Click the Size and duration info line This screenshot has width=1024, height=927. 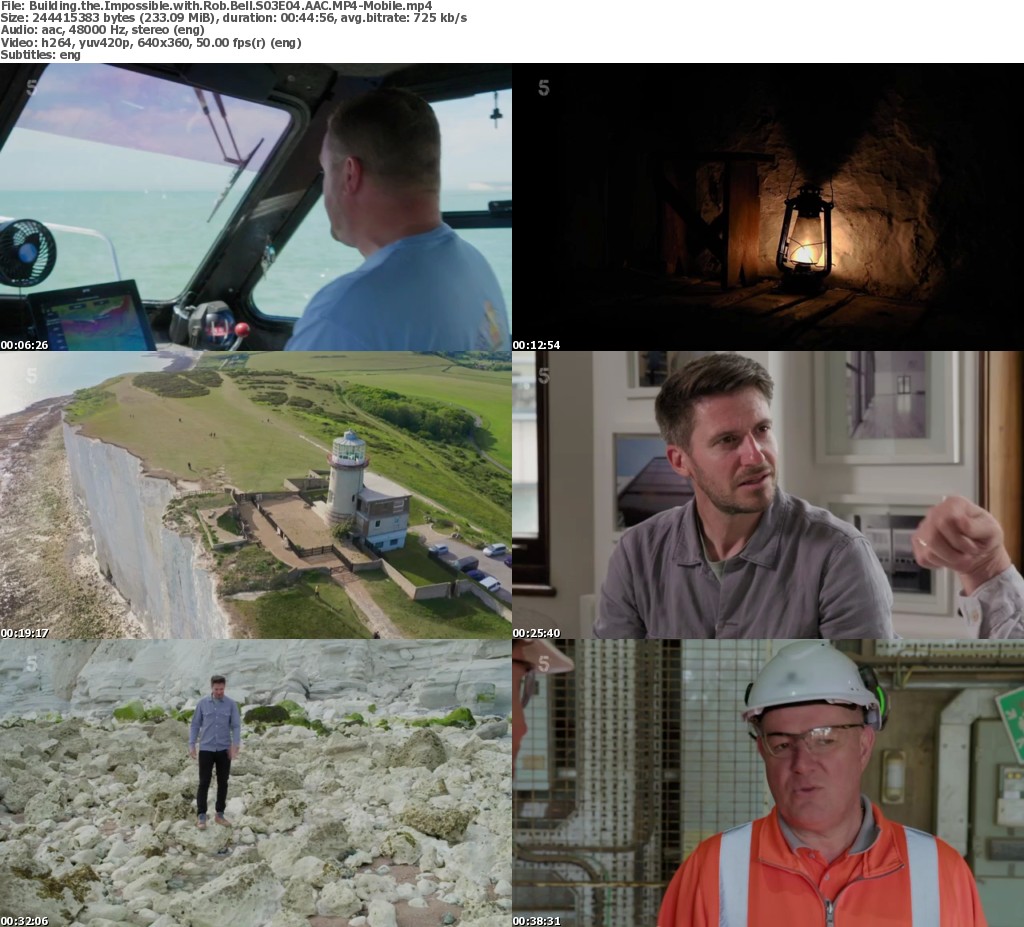click(x=233, y=18)
